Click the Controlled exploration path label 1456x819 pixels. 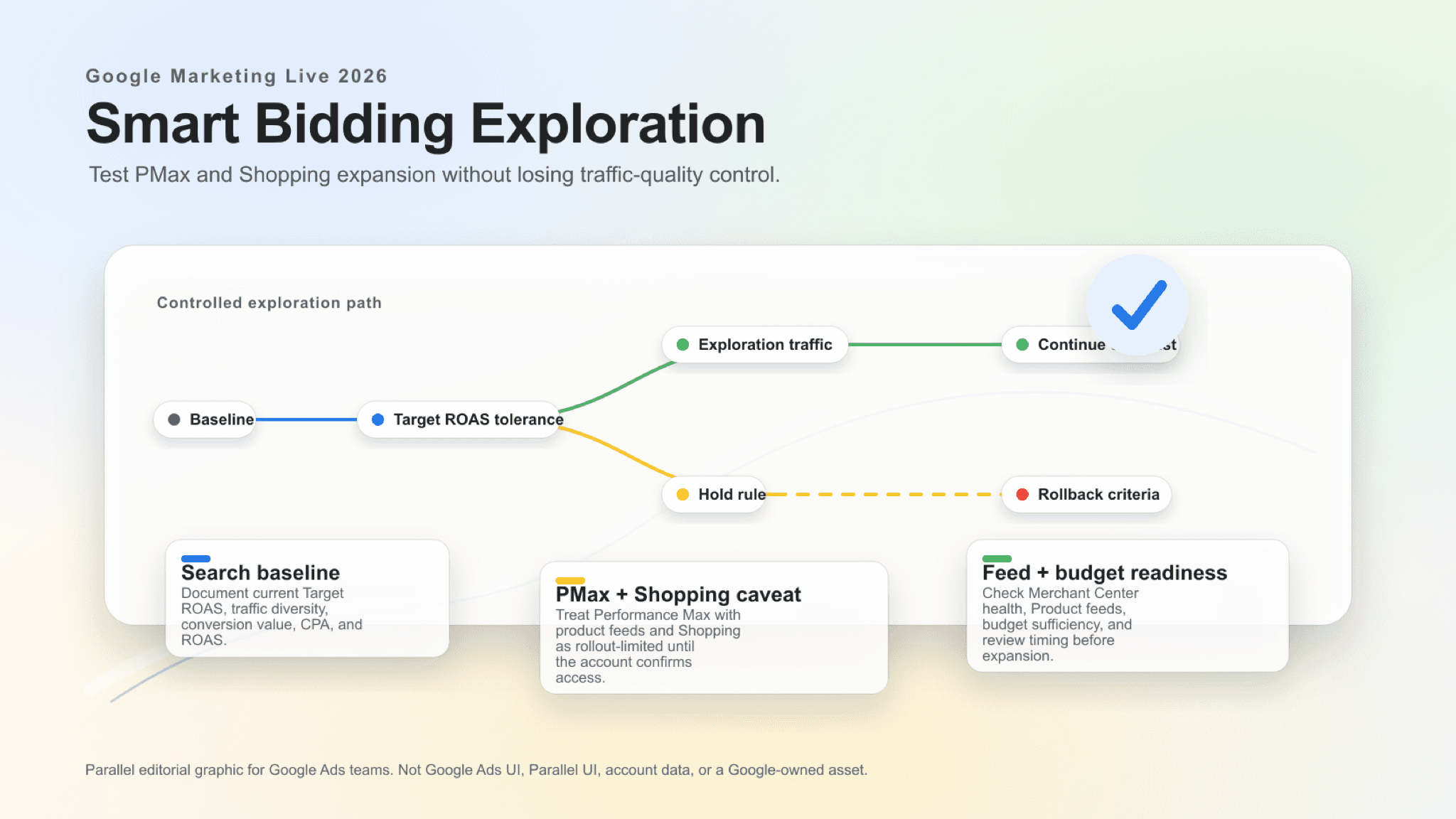pyautogui.click(x=269, y=303)
